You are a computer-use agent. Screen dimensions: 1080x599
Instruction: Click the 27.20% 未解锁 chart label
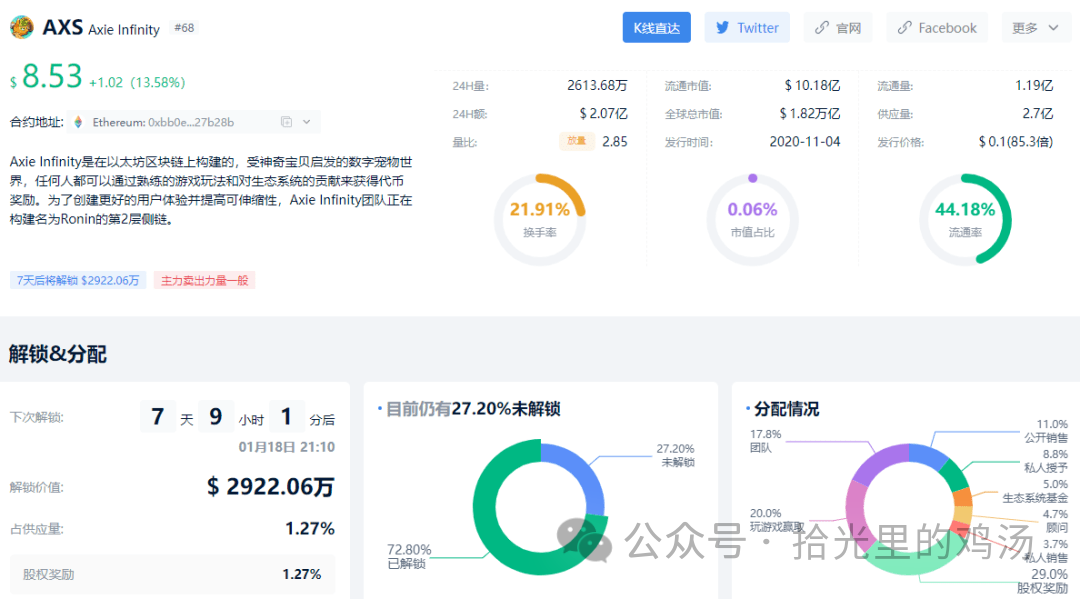coord(675,455)
